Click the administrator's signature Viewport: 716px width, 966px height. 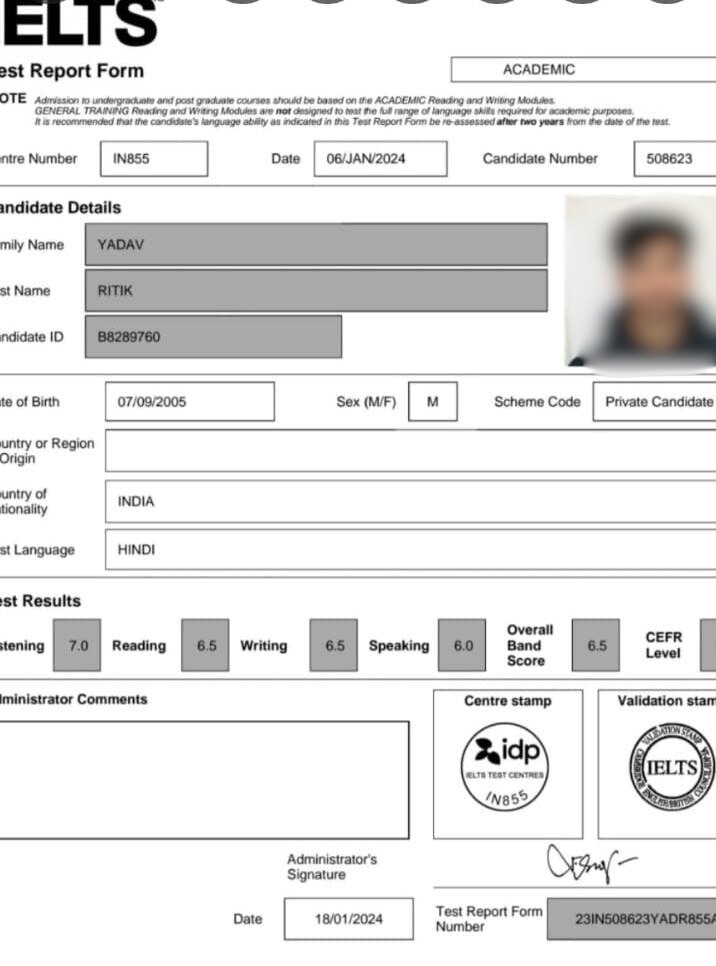589,861
